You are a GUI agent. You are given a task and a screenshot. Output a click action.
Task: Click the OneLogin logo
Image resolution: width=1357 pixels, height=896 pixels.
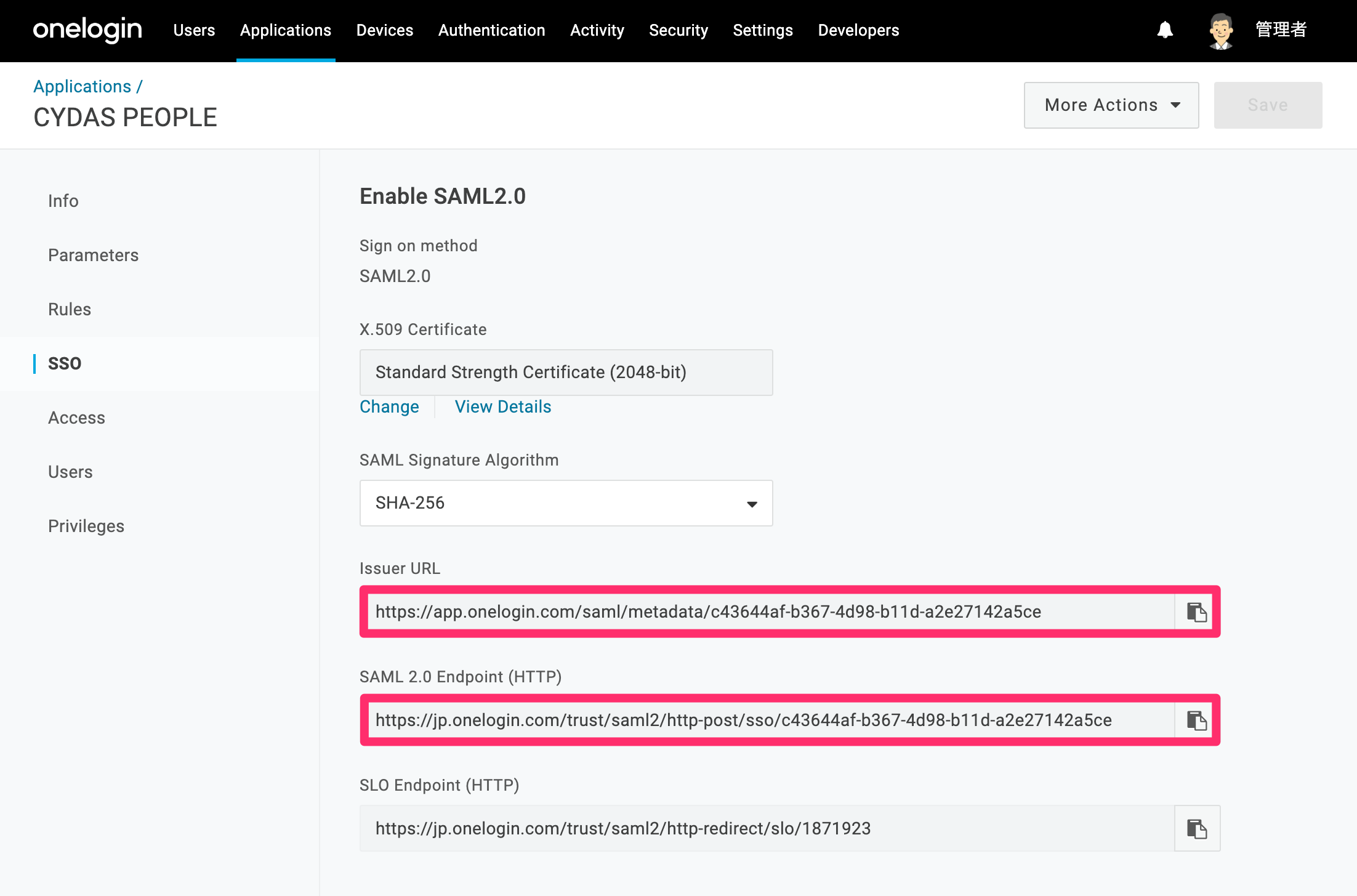(x=87, y=30)
